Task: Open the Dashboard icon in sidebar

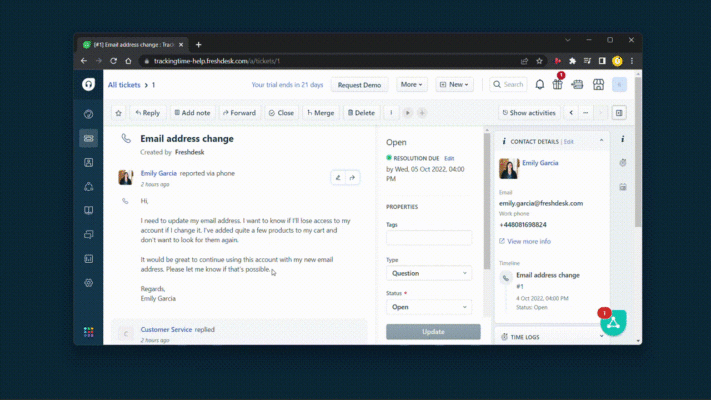Action: point(88,114)
